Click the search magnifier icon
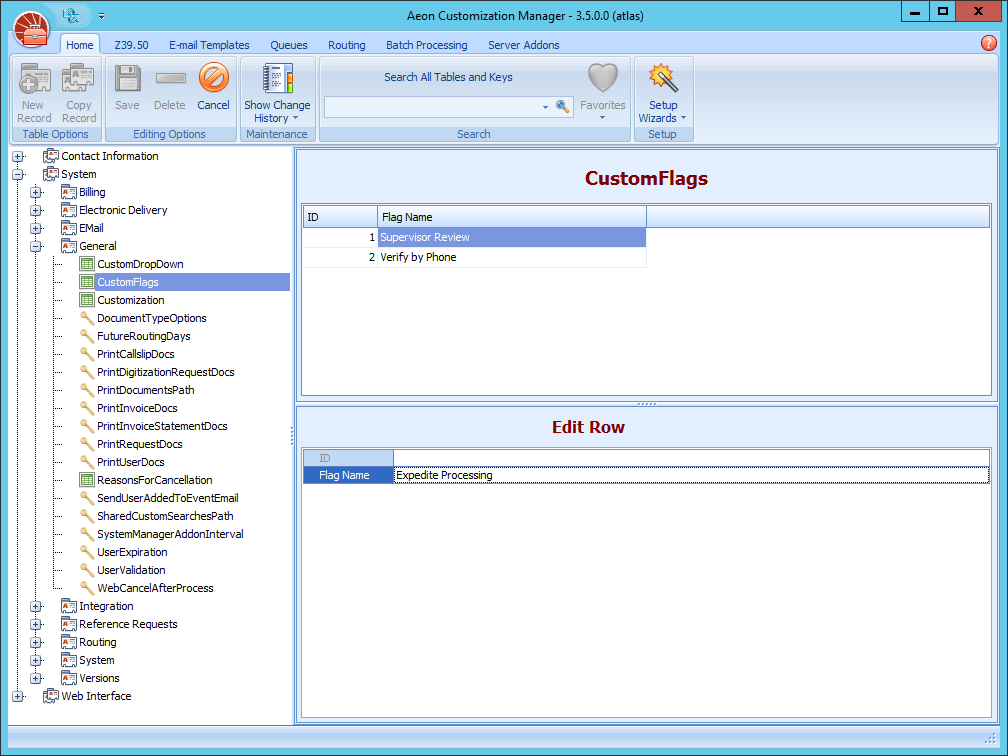Viewport: 1008px width, 756px height. [562, 106]
